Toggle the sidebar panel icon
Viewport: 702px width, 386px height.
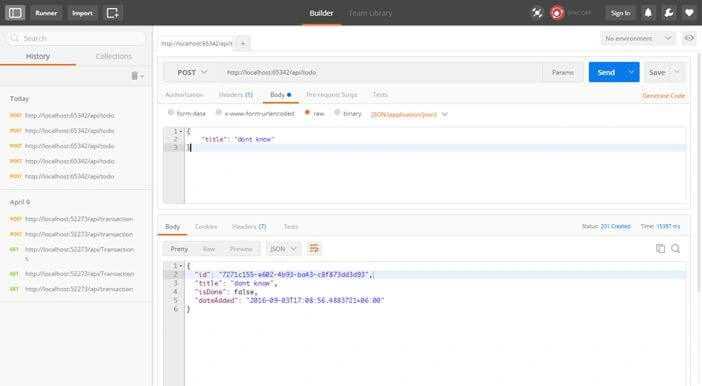point(15,13)
